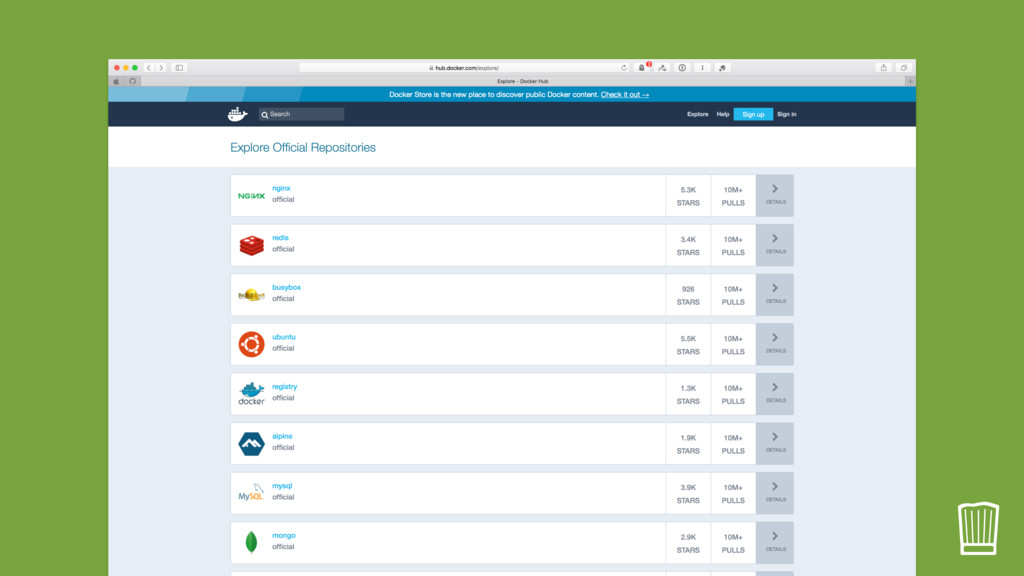The width and height of the screenshot is (1024, 576).
Task: Click the Sign in link
Action: pos(786,114)
